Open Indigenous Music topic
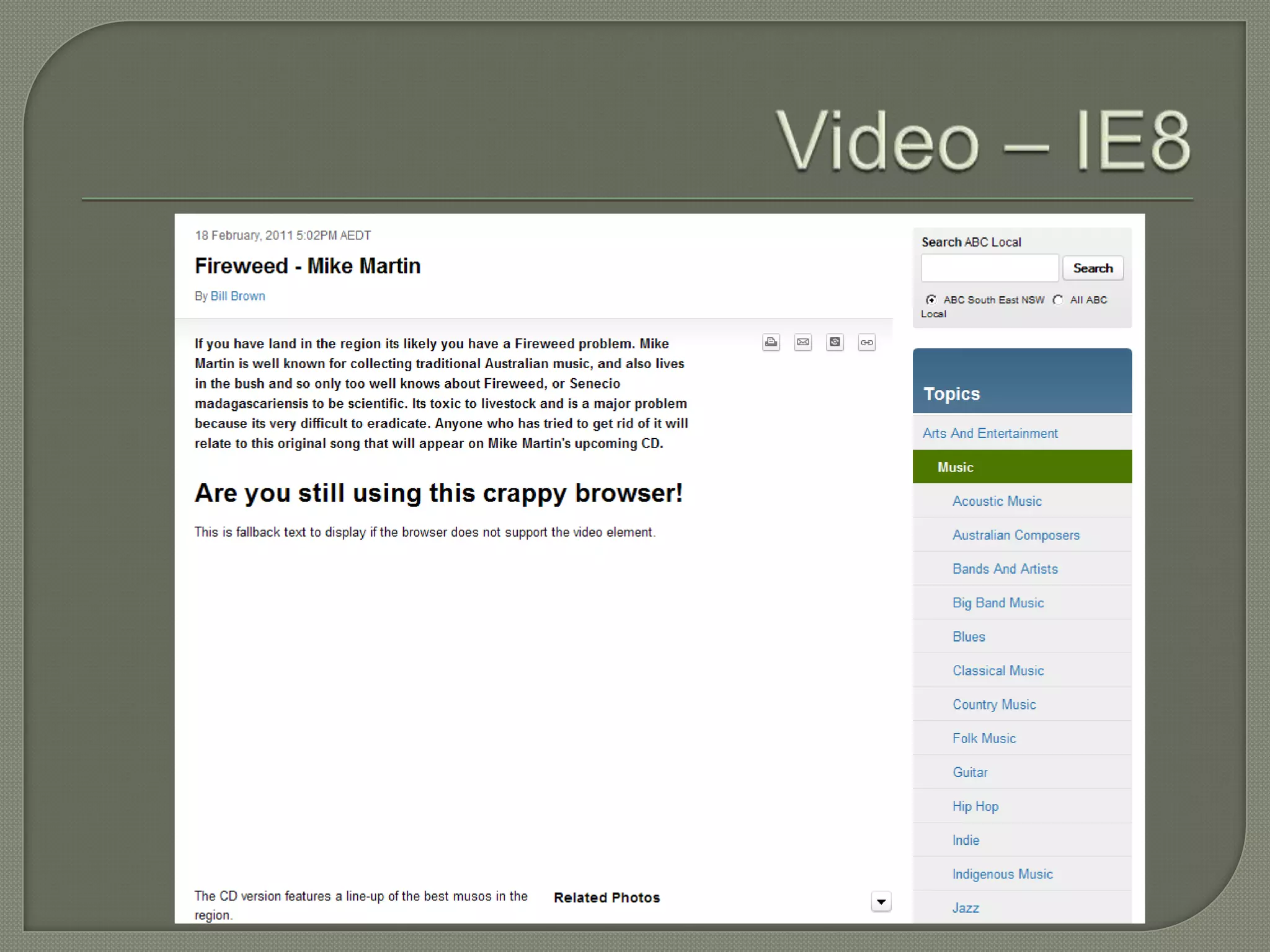Viewport: 1270px width, 952px height. pyautogui.click(x=1002, y=874)
